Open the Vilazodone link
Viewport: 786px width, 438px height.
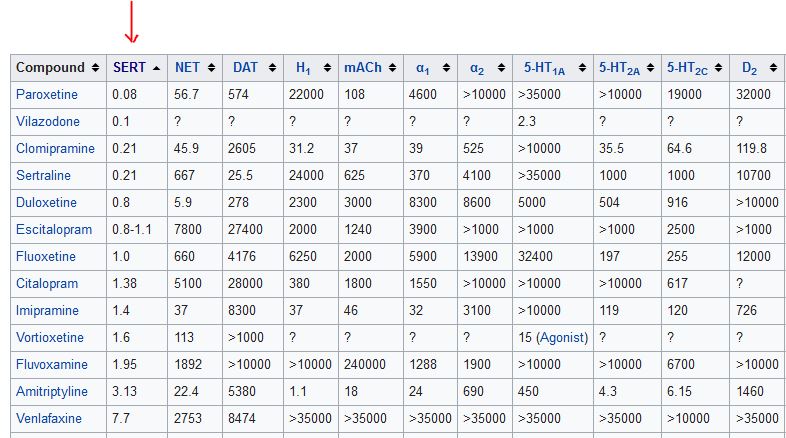click(x=48, y=122)
